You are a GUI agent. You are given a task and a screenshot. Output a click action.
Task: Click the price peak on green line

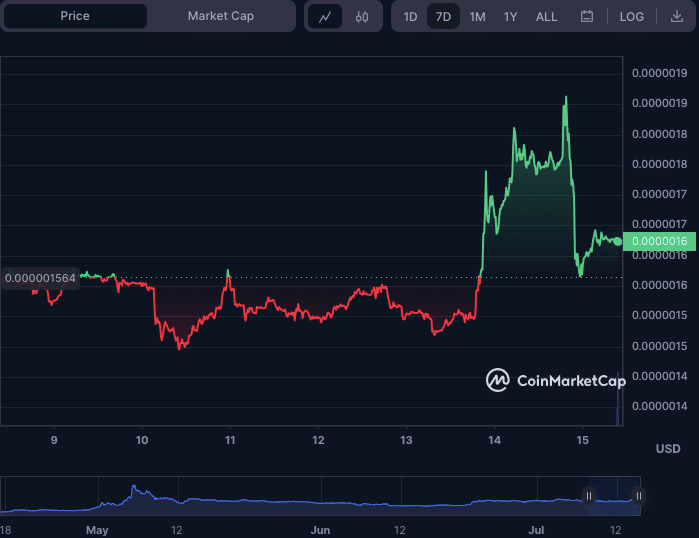[x=566, y=98]
